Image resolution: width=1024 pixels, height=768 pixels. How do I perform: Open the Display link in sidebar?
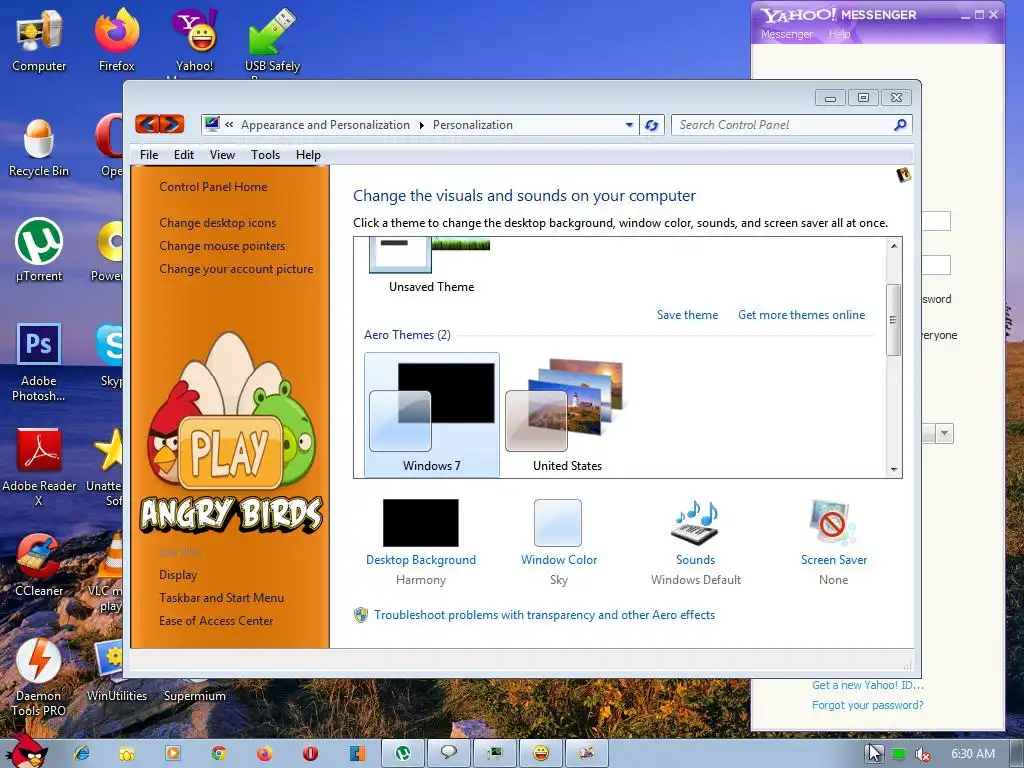178,575
